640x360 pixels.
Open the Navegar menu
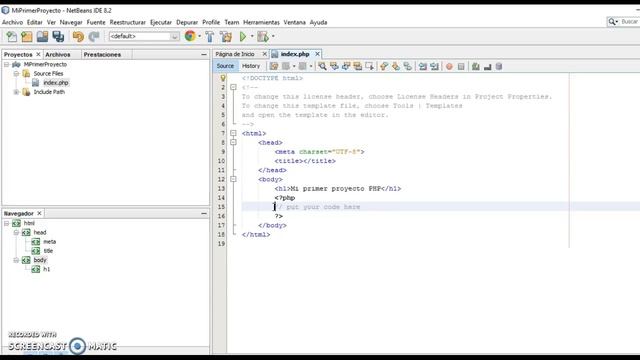pos(71,22)
